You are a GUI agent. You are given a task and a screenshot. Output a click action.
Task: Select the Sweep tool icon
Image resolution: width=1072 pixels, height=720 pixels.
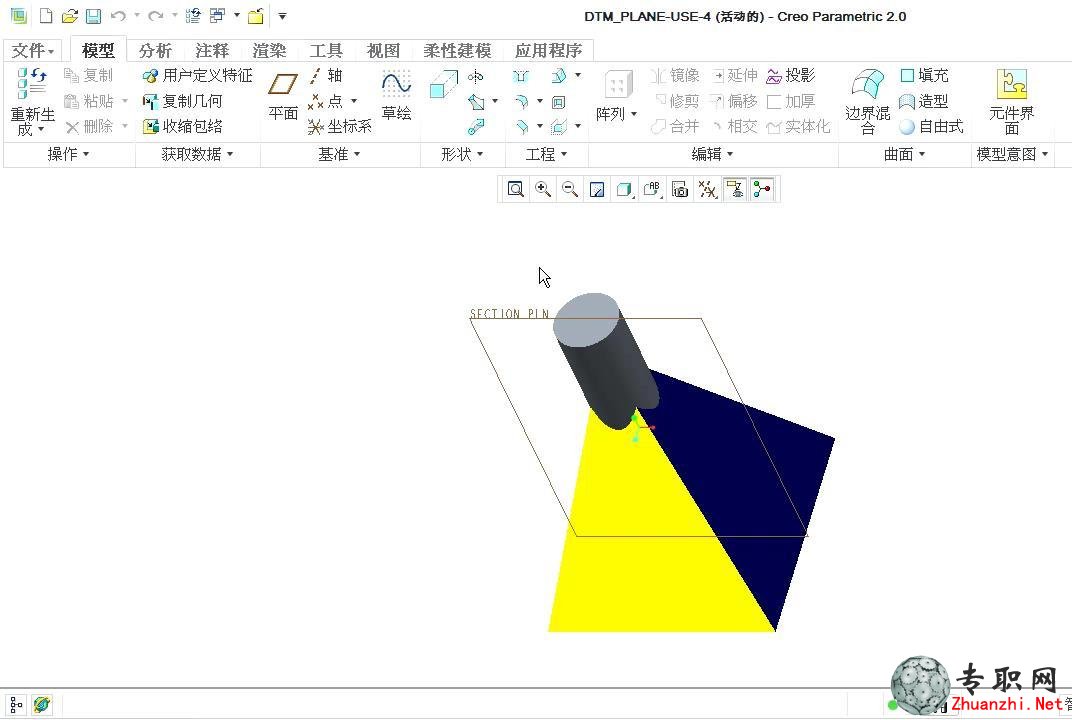(477, 103)
